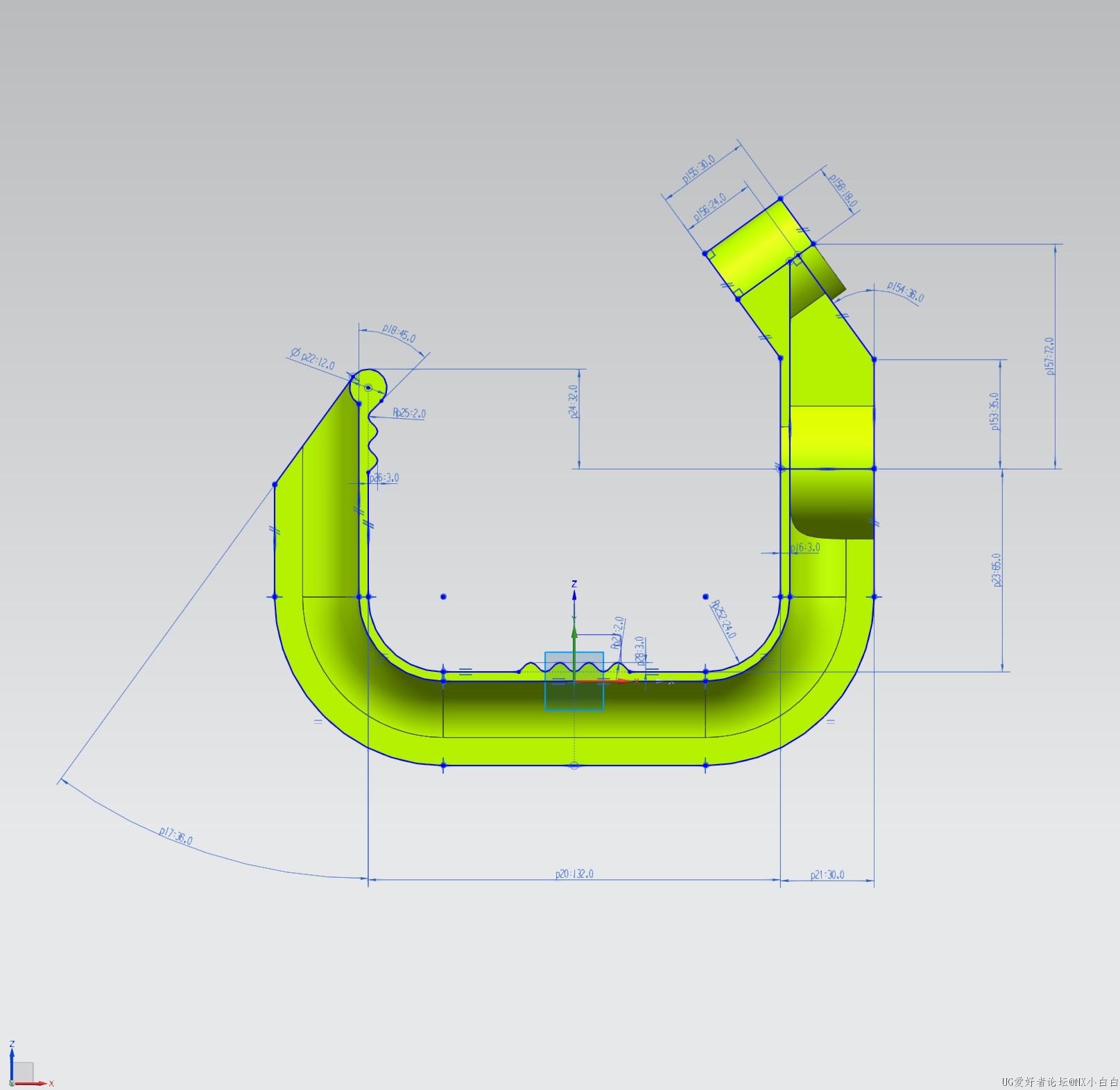Select the p18:45.0 angle dimension
Screen dimensions: 1120x1090
pos(399,334)
